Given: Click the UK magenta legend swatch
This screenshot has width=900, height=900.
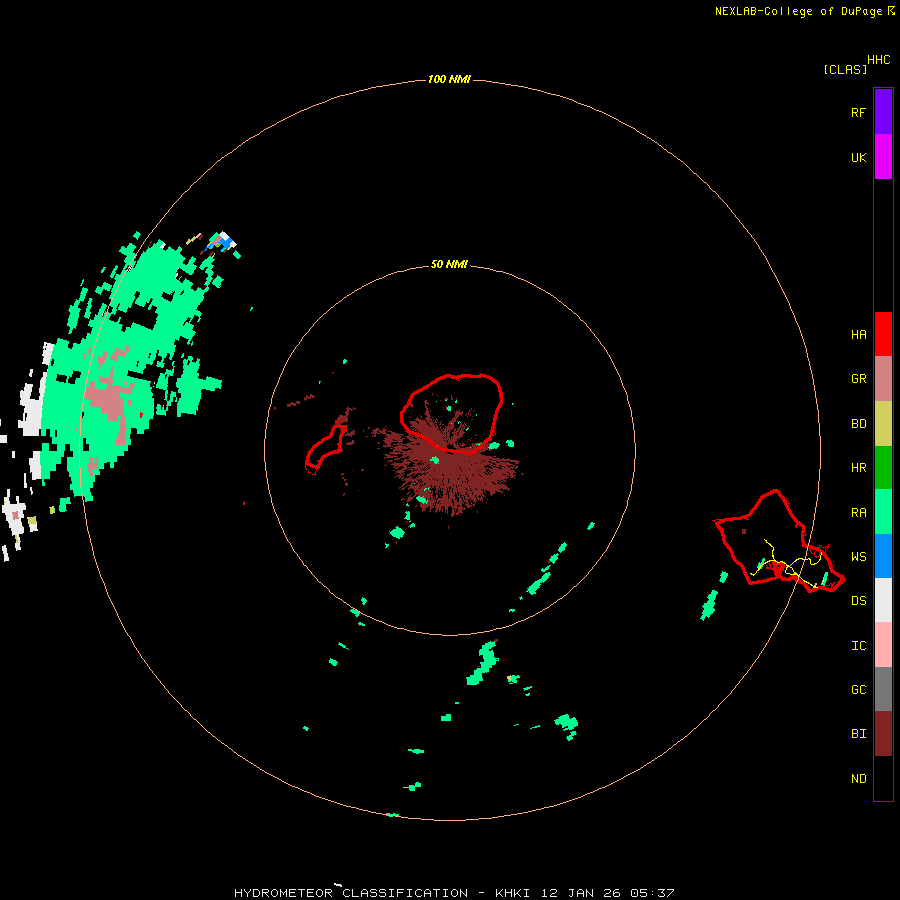Looking at the screenshot, I should [x=883, y=157].
